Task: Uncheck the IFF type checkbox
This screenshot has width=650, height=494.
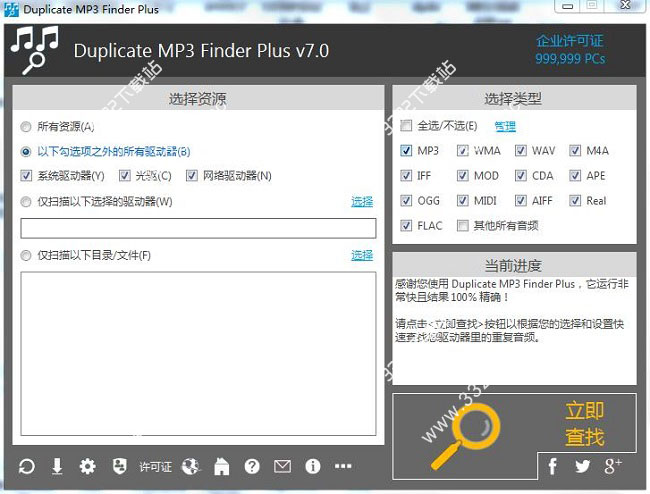Action: click(406, 176)
